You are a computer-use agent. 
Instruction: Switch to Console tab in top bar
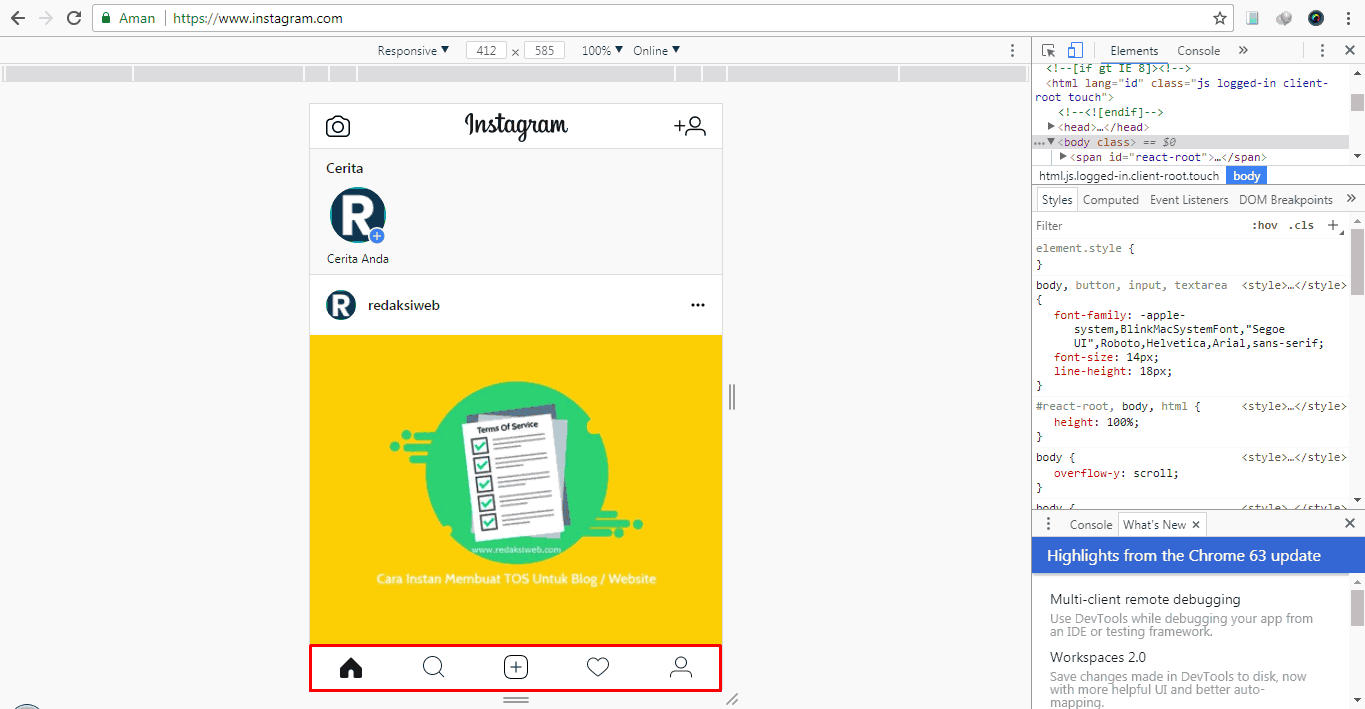[x=1198, y=51]
